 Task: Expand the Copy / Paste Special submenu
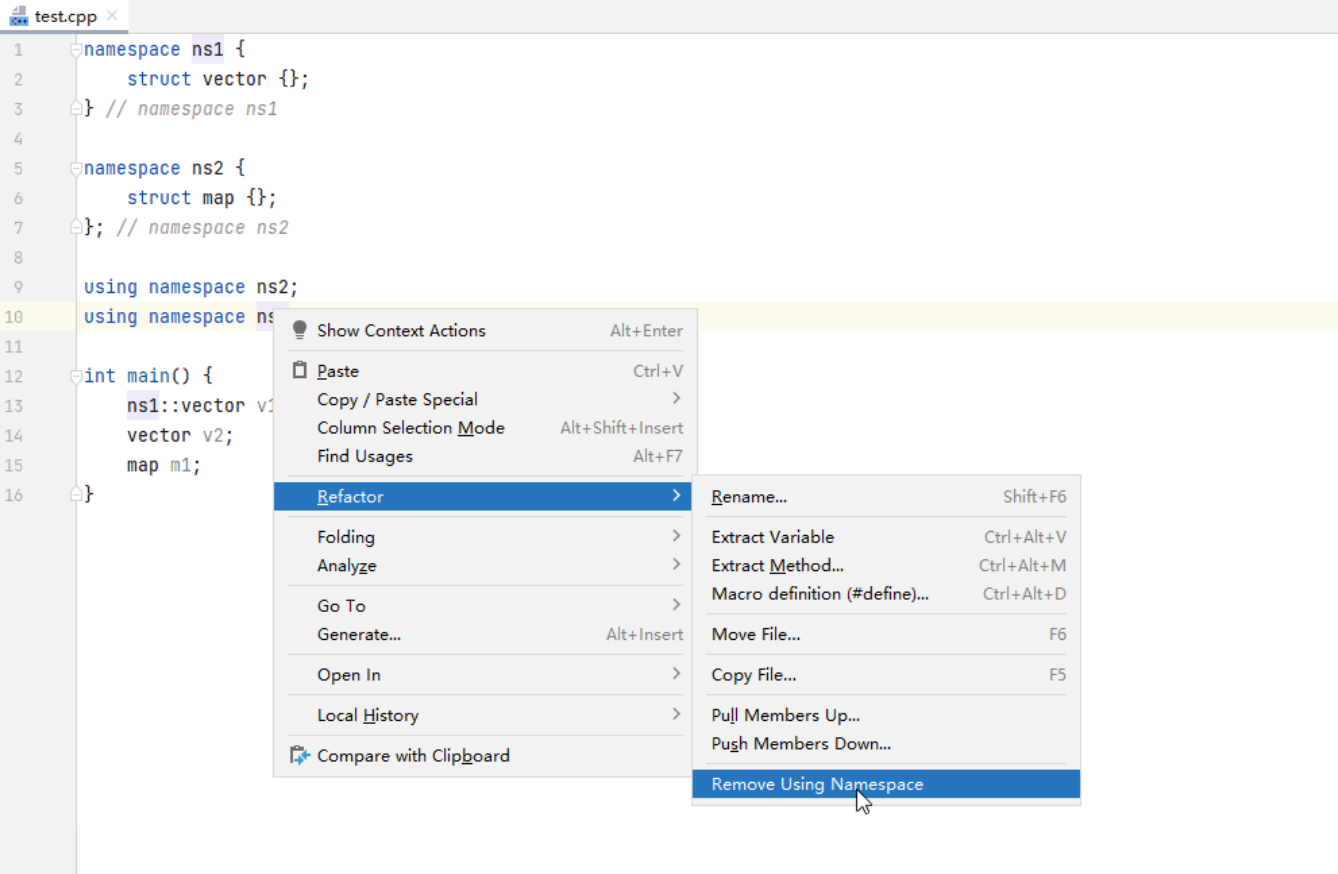397,399
